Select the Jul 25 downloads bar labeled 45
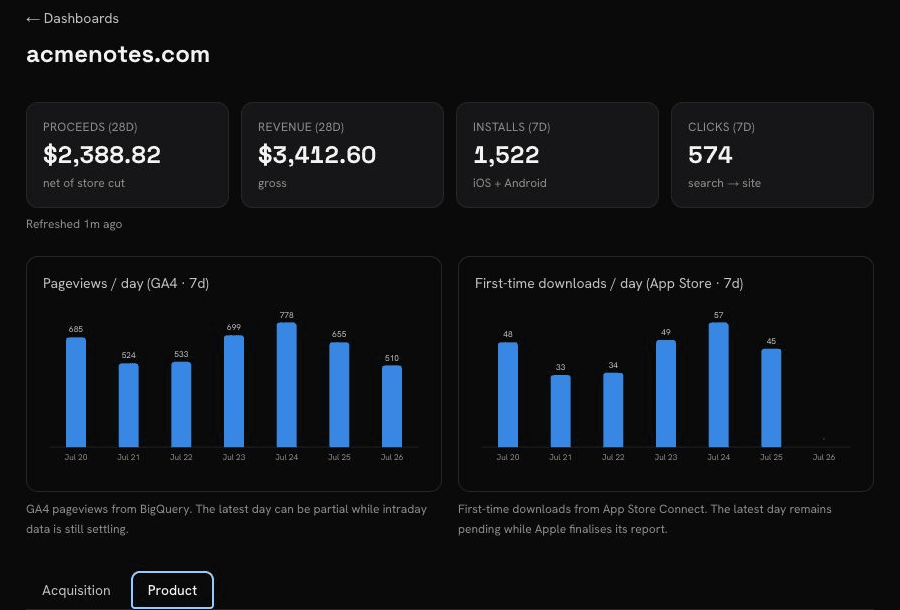900x610 pixels. pos(771,398)
